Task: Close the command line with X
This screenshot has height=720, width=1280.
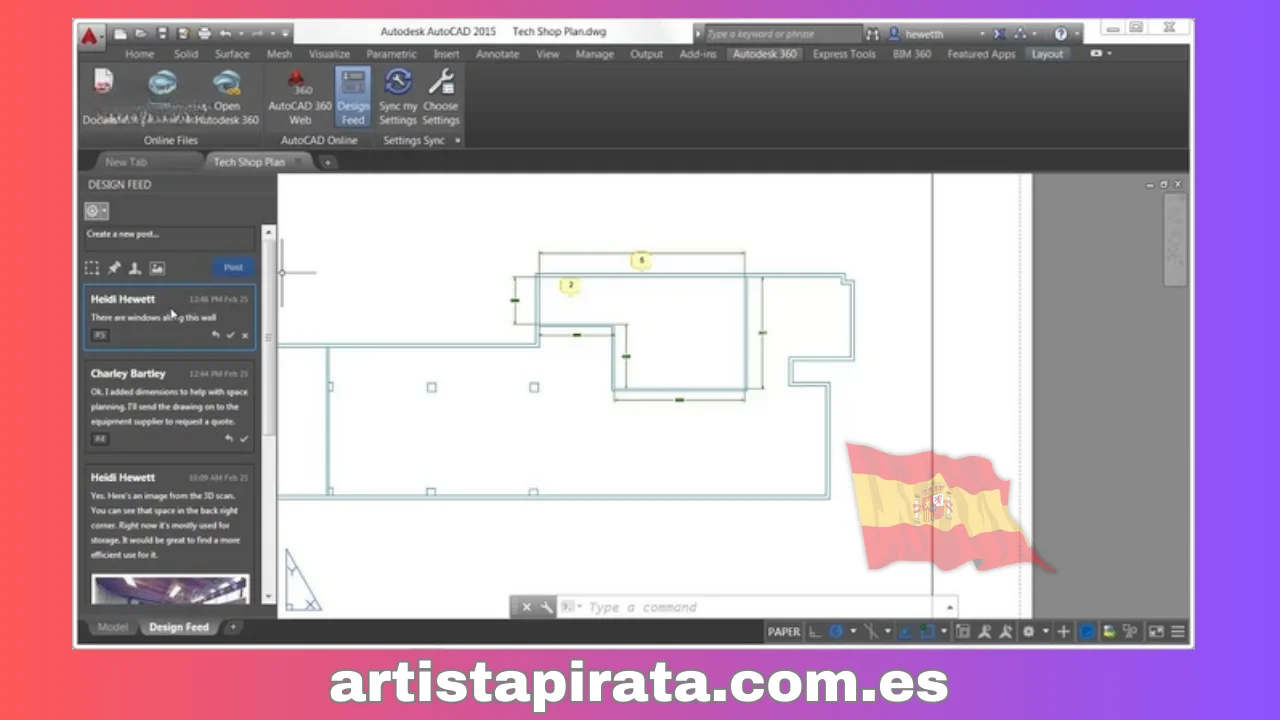Action: click(x=527, y=607)
